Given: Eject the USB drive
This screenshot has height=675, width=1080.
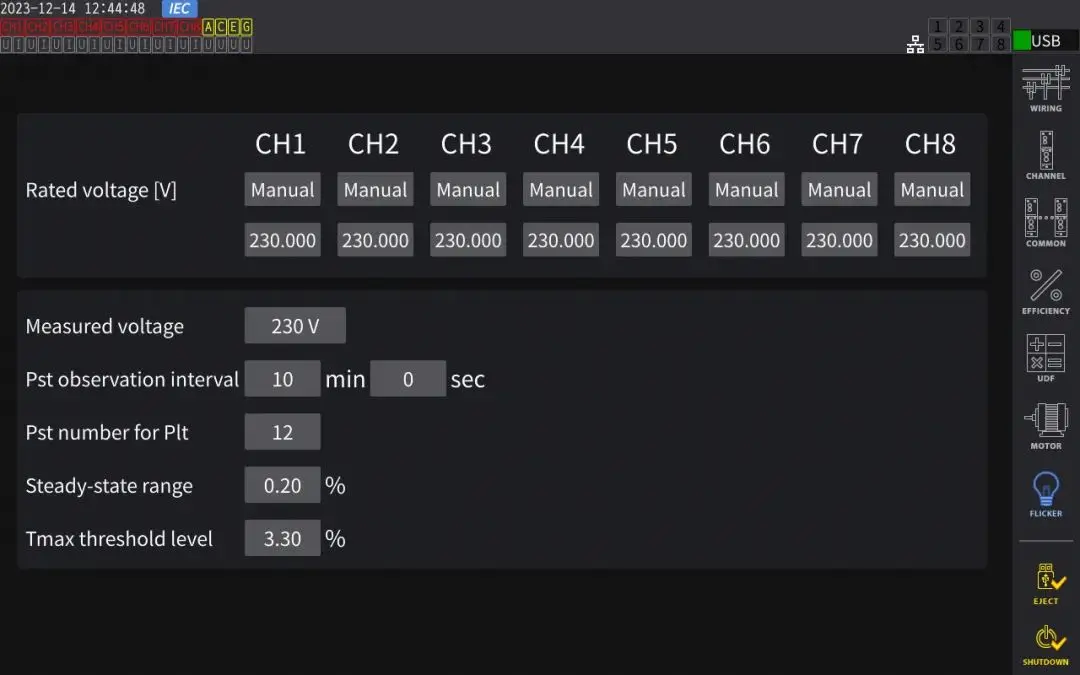Looking at the screenshot, I should coord(1046,582).
